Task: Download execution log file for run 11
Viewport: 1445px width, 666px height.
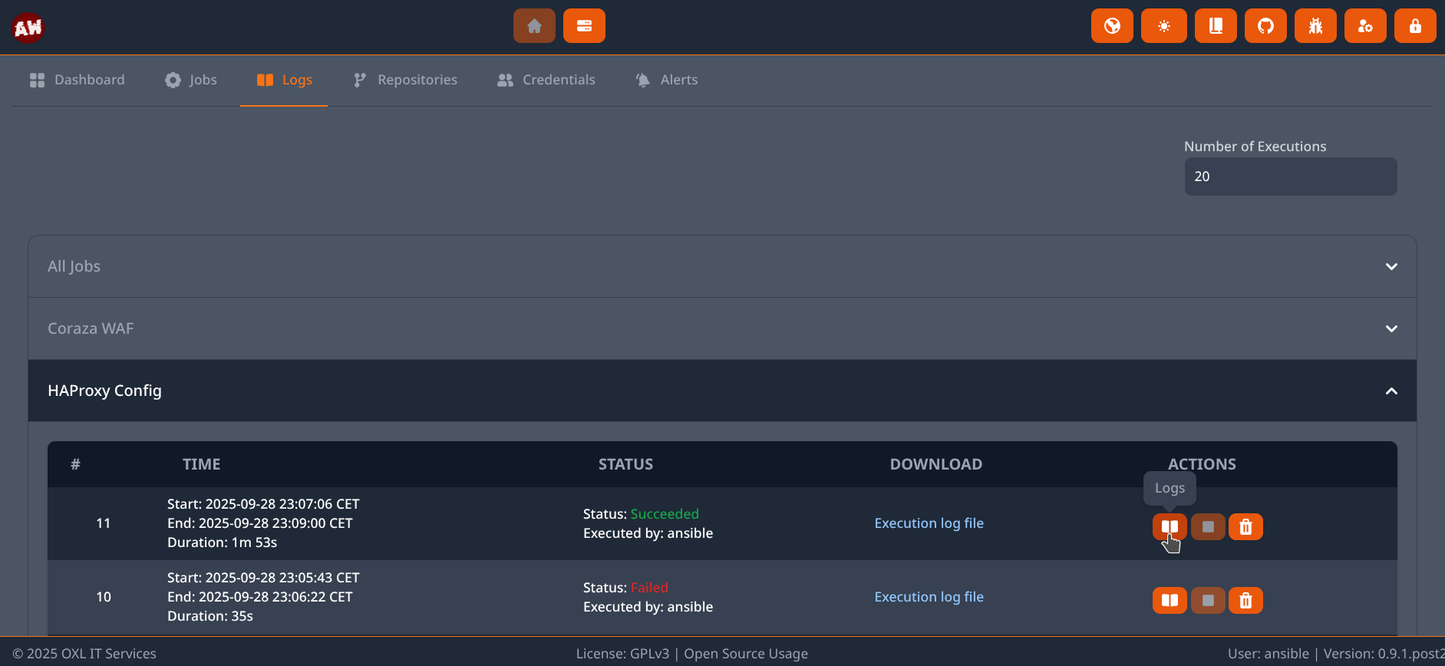Action: 928,522
